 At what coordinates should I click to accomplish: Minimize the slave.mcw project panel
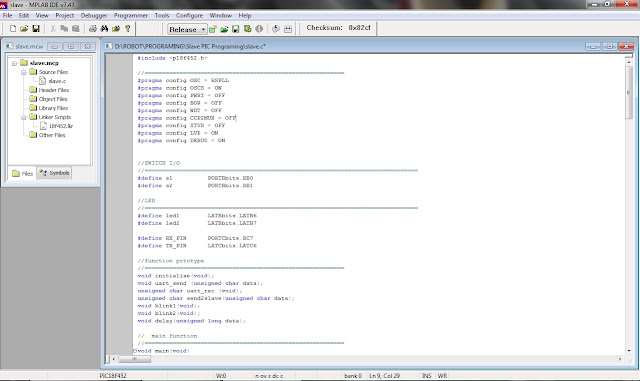(x=55, y=47)
